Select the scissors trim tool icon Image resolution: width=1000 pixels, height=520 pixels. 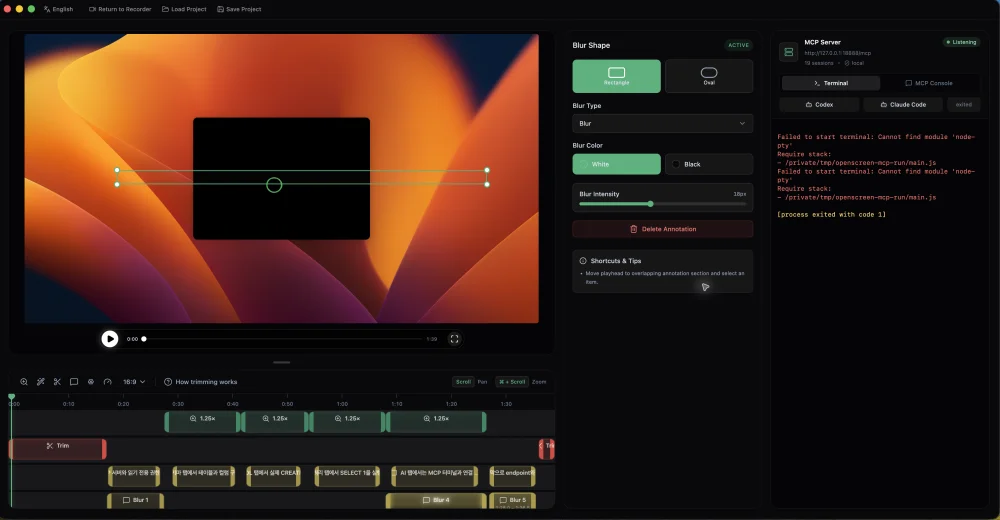click(57, 382)
